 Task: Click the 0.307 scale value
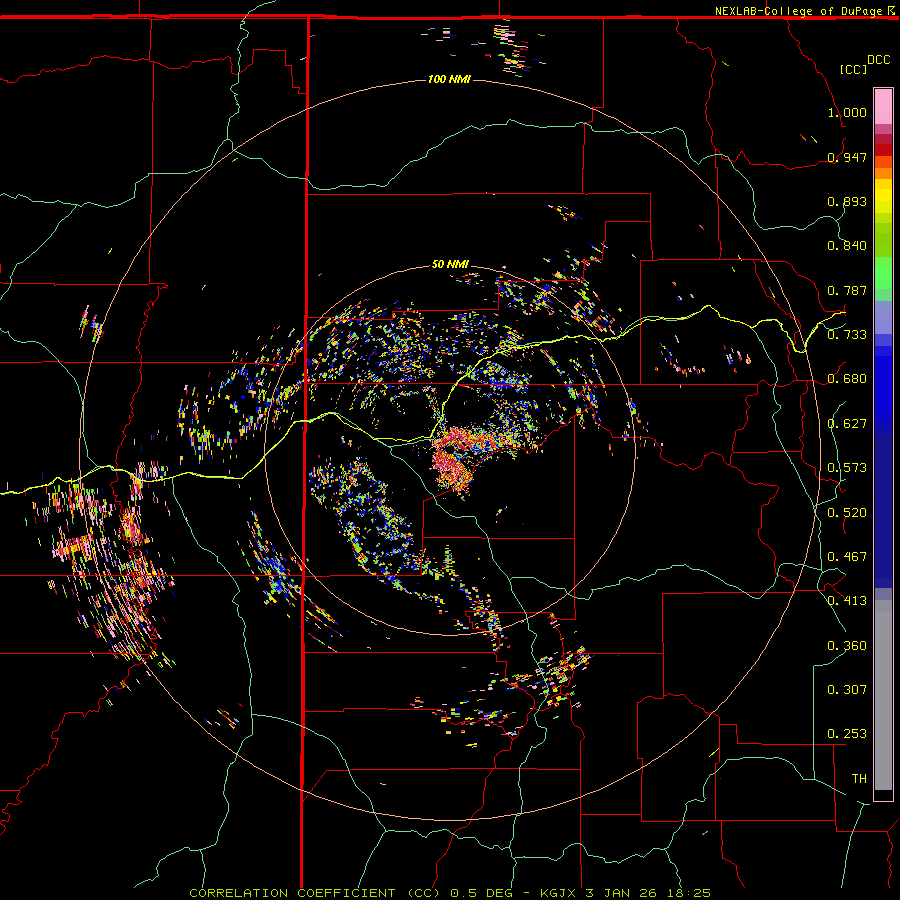tap(847, 690)
